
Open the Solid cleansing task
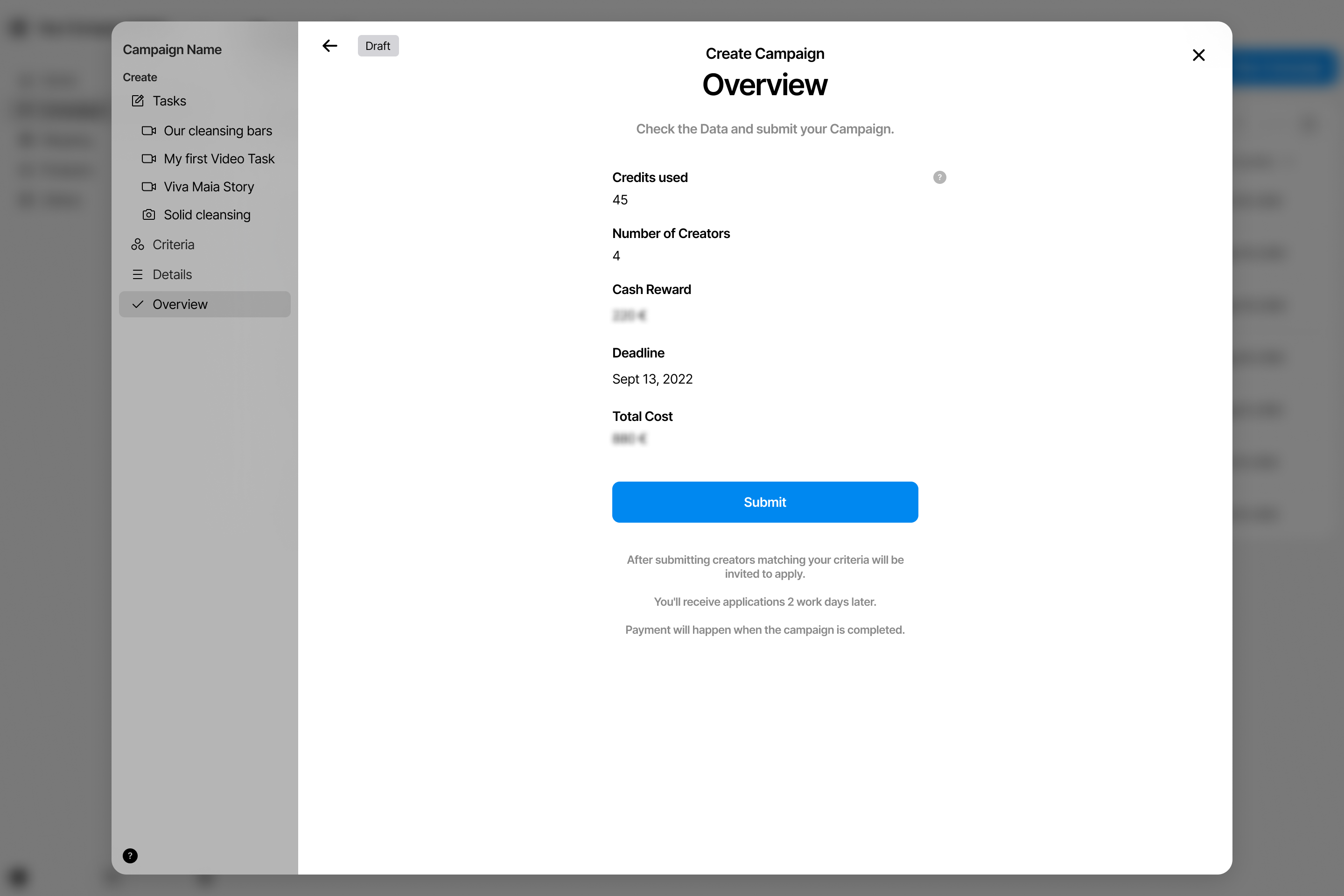click(x=207, y=215)
